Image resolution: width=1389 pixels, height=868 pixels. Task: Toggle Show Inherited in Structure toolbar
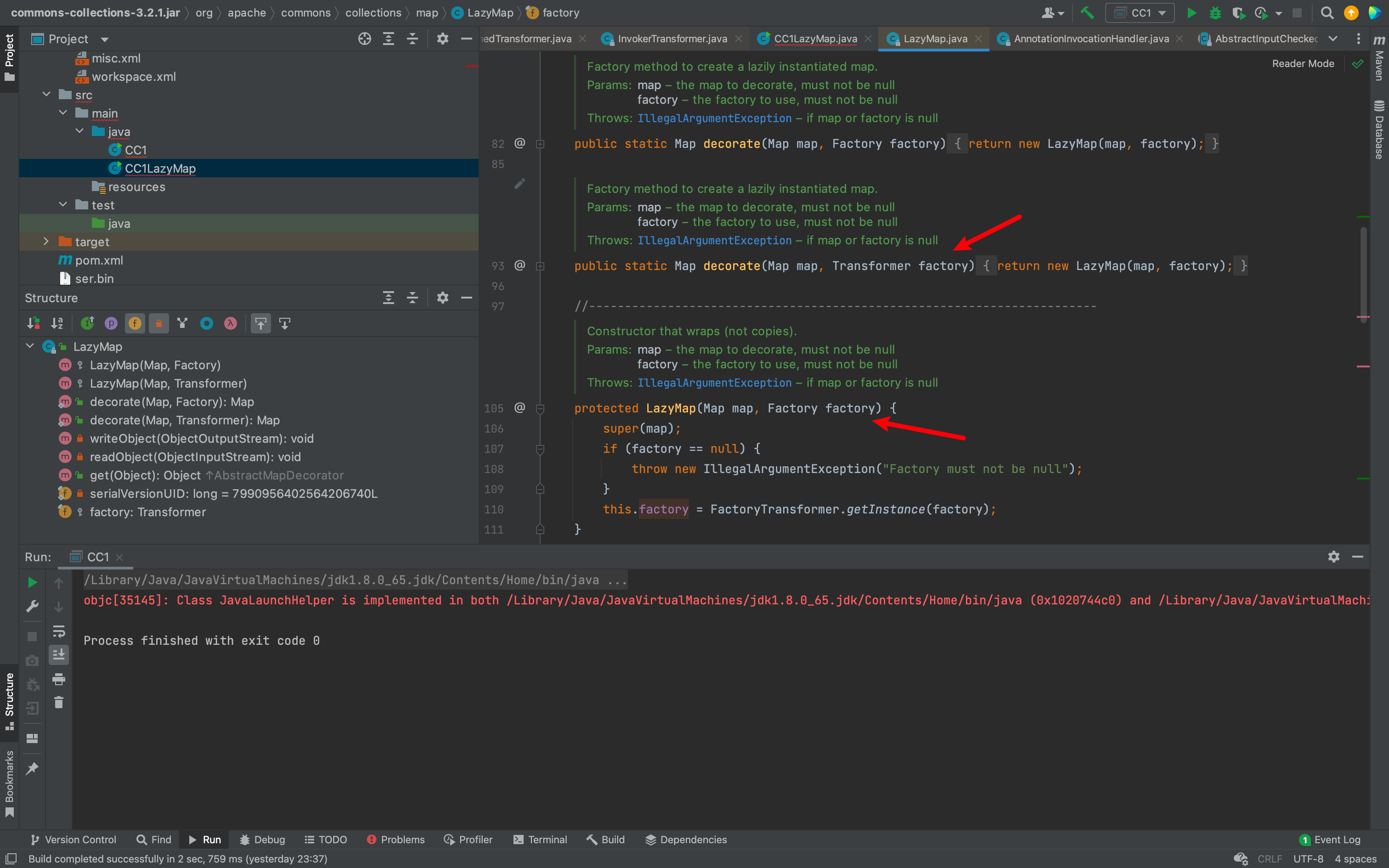[x=87, y=323]
